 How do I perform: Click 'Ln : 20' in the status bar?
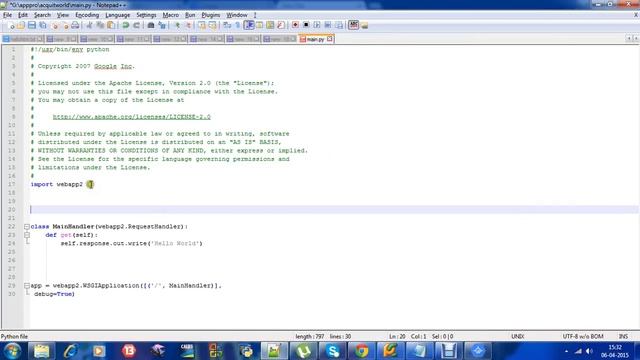pyautogui.click(x=397, y=337)
